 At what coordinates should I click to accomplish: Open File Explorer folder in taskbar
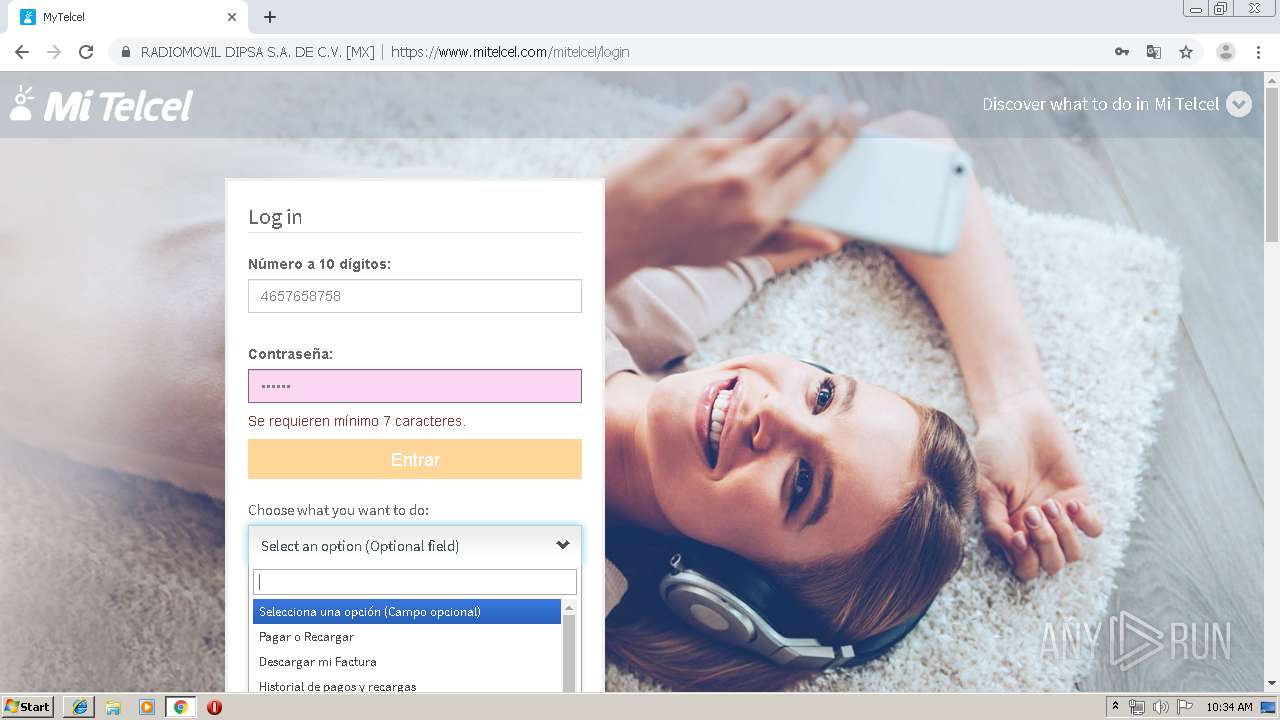[x=113, y=707]
